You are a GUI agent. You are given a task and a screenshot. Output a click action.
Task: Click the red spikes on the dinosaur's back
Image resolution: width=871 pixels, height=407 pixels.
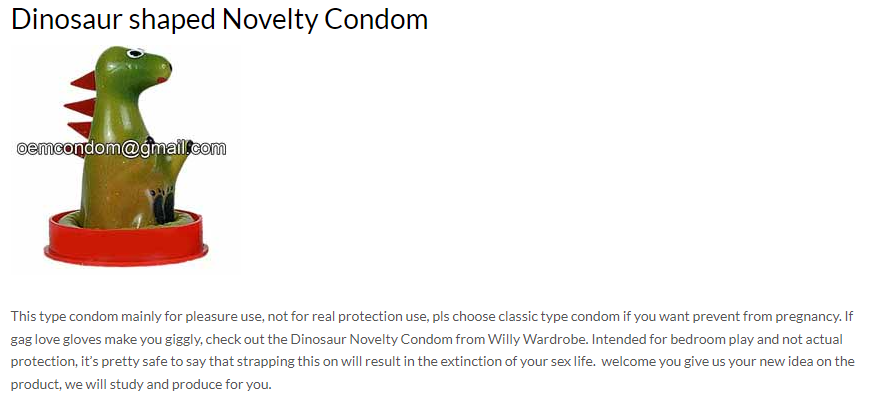pos(81,105)
